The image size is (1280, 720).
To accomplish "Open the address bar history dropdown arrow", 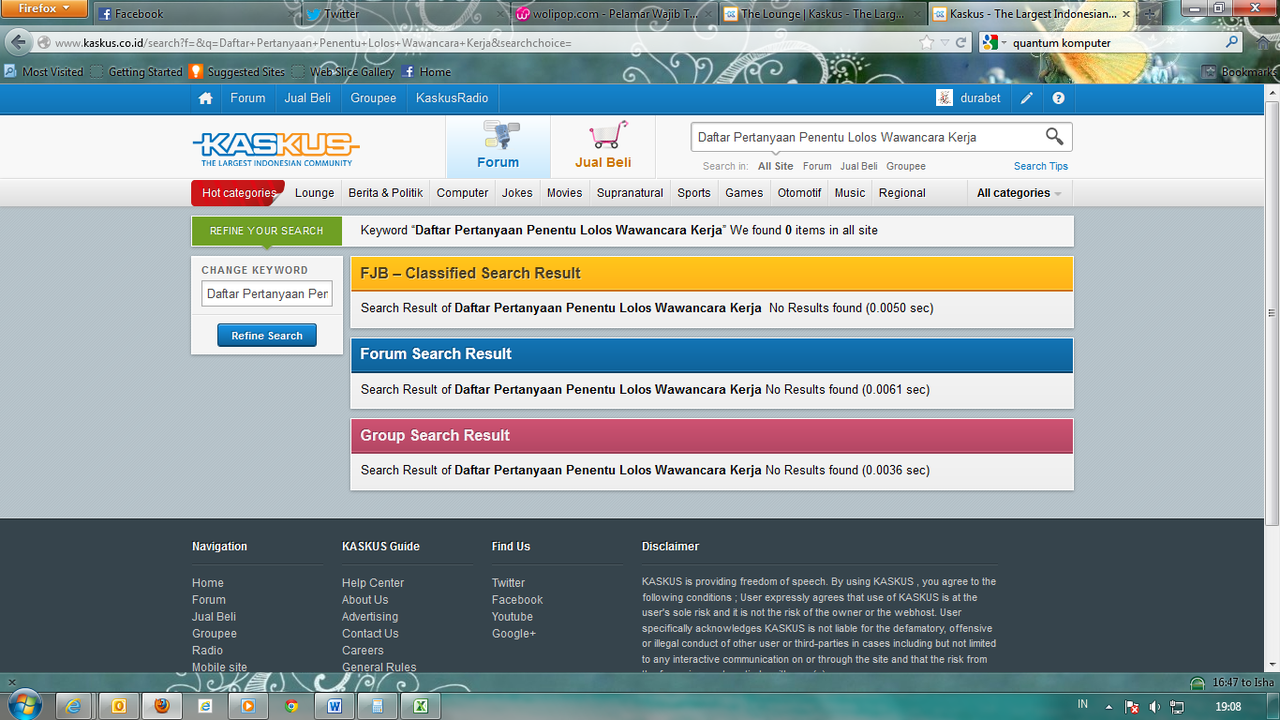I will pos(943,43).
